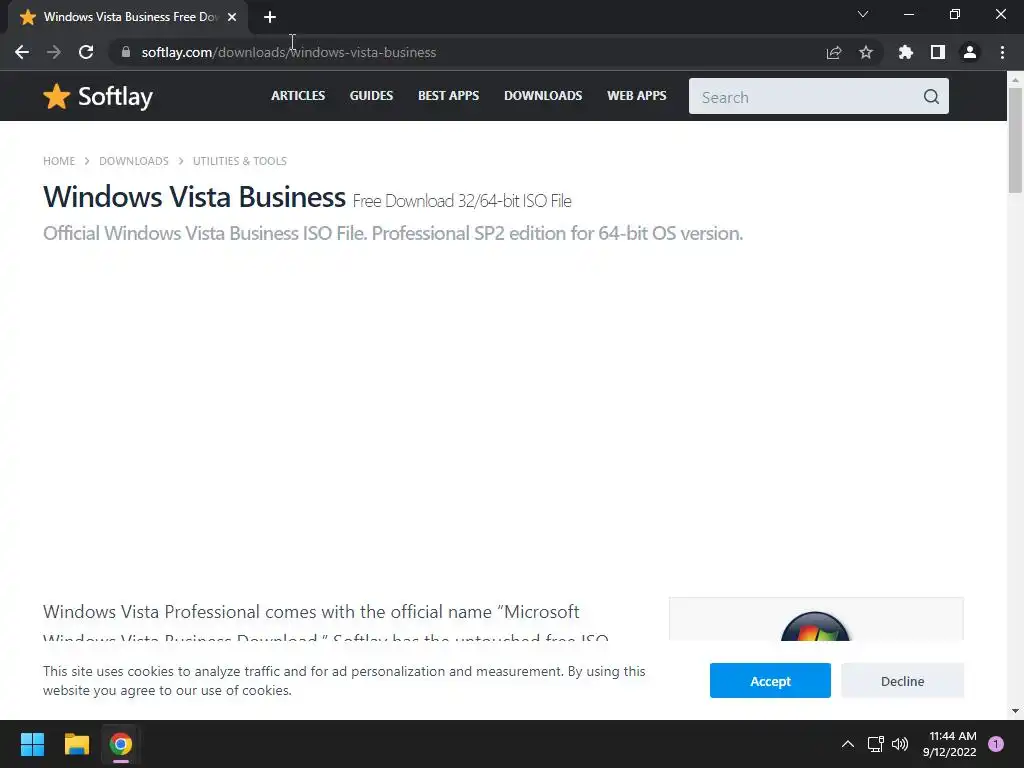Decline the cookies
Screen dimensions: 1024x768
coord(902,680)
